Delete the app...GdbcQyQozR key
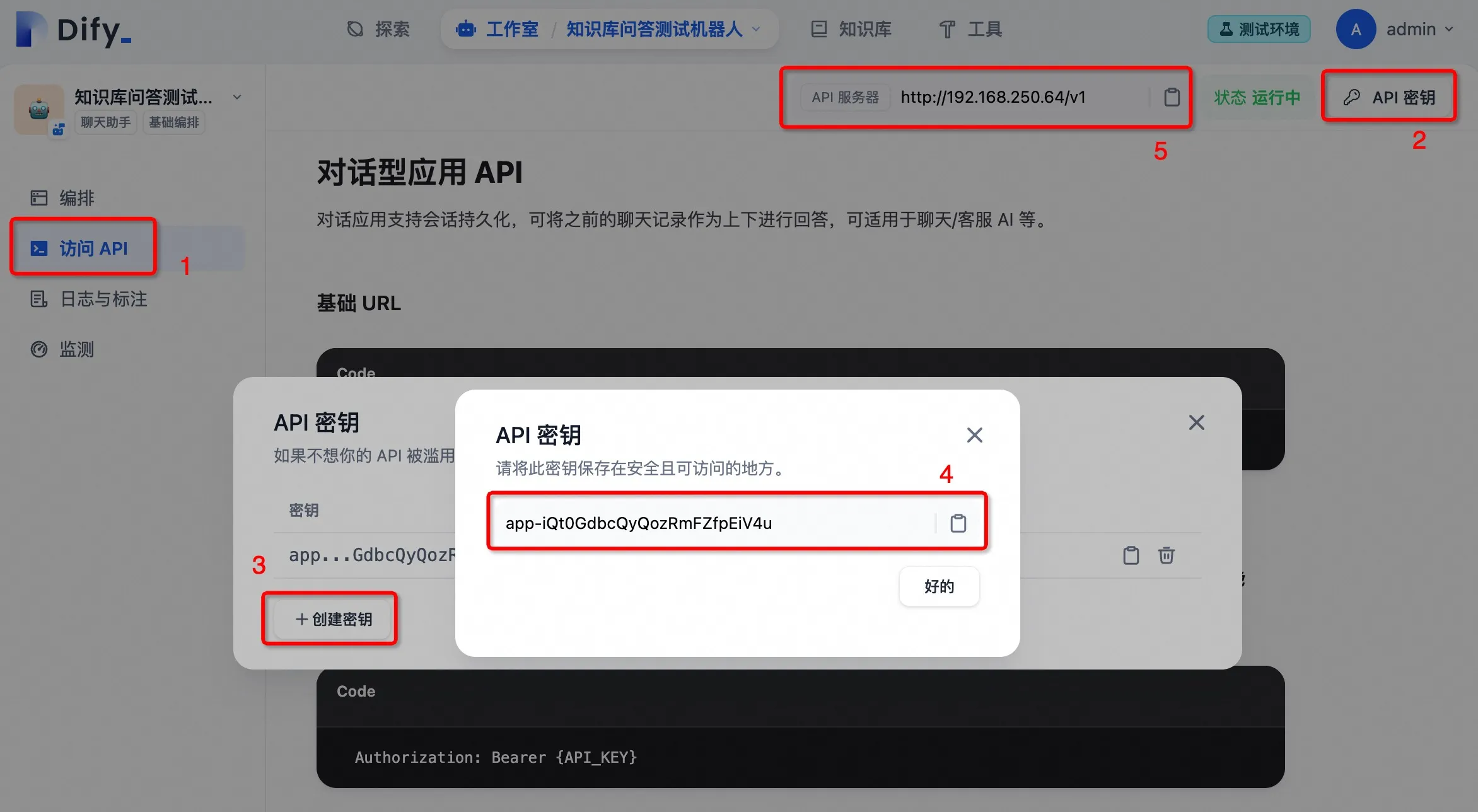 coord(1166,555)
